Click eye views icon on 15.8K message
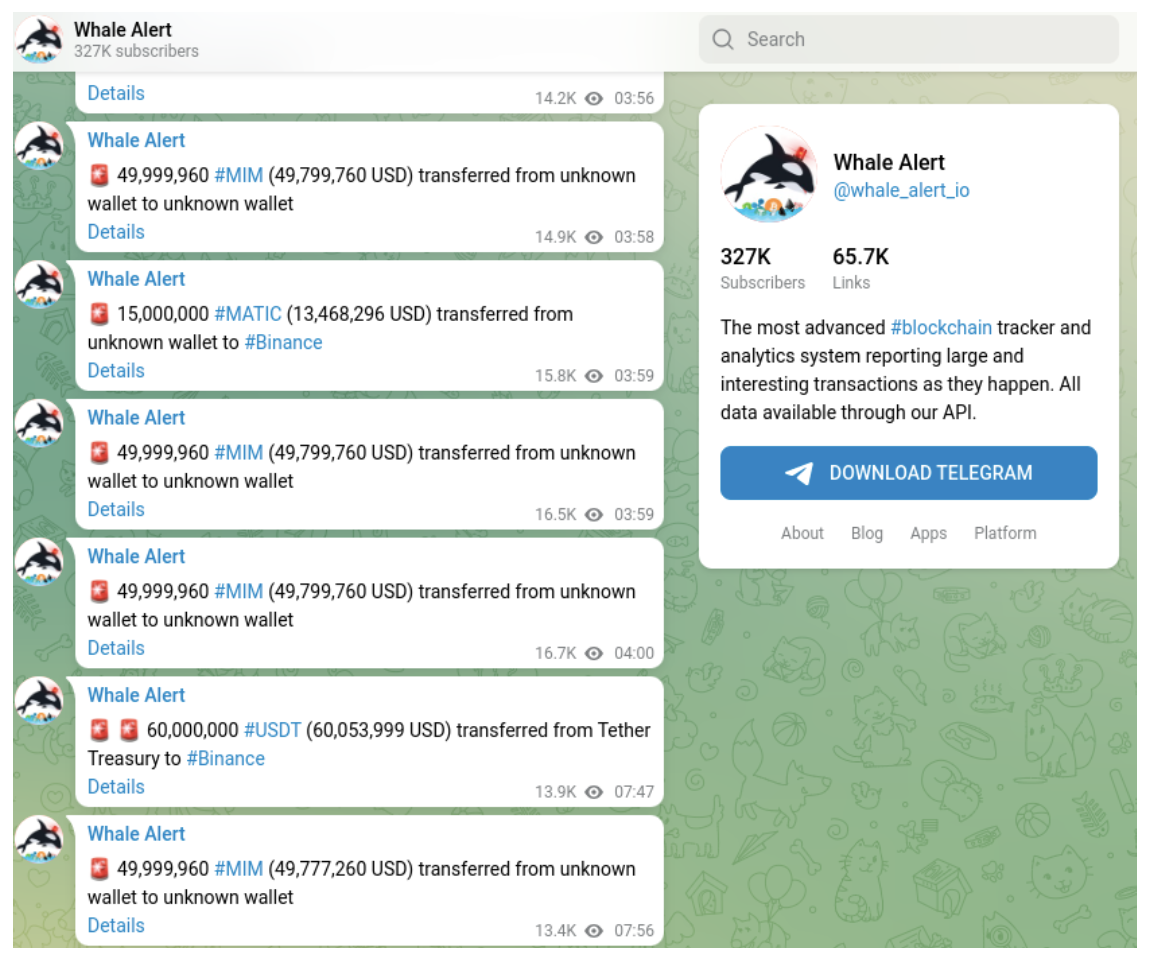This screenshot has height=954, width=1150. coord(594,375)
